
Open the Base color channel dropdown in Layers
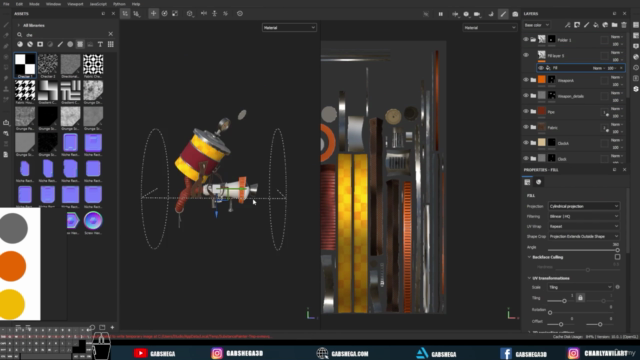pyautogui.click(x=537, y=25)
